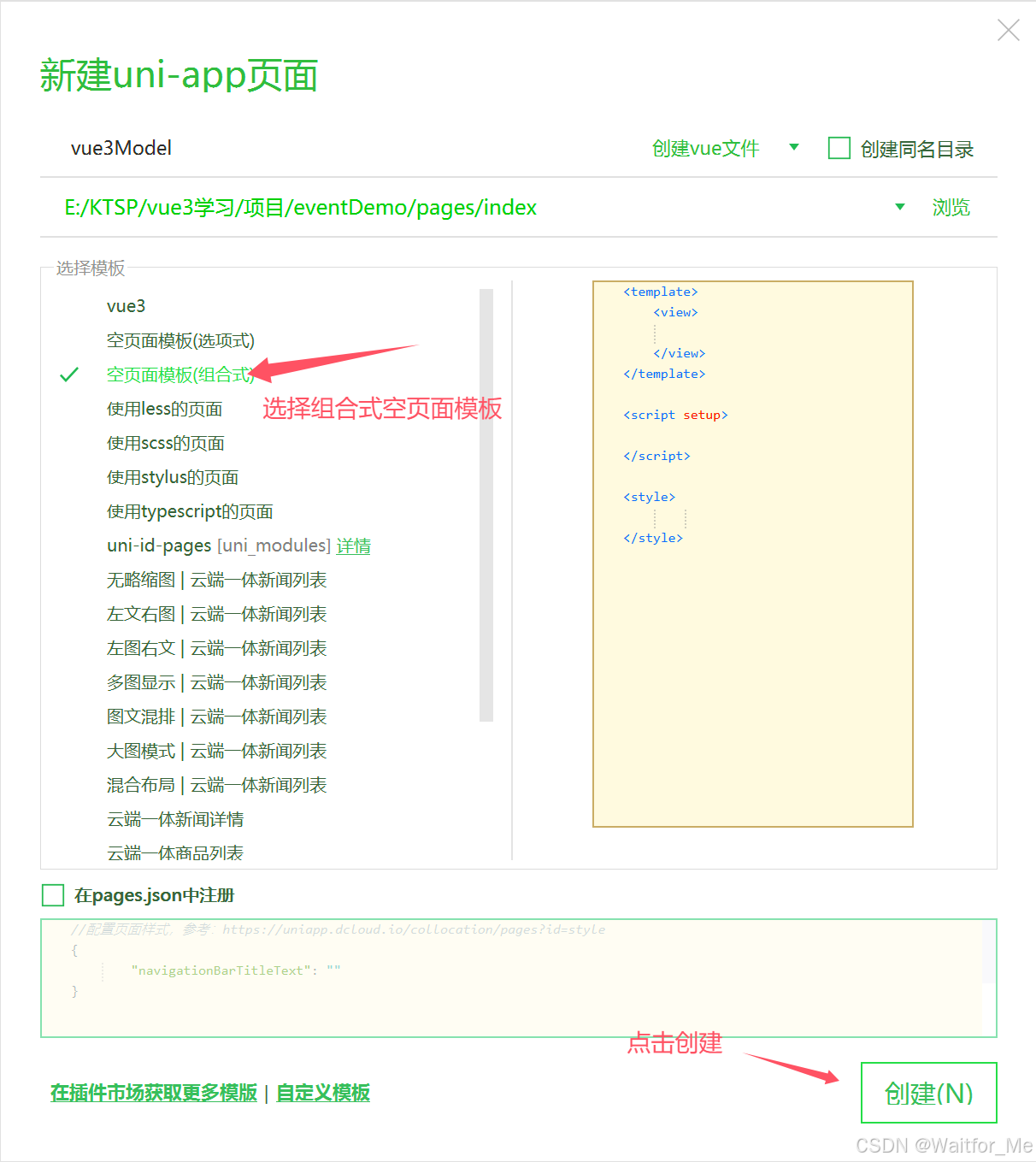The width and height of the screenshot is (1036, 1162).
Task: Open the 自定义模板 link
Action: point(323,1093)
